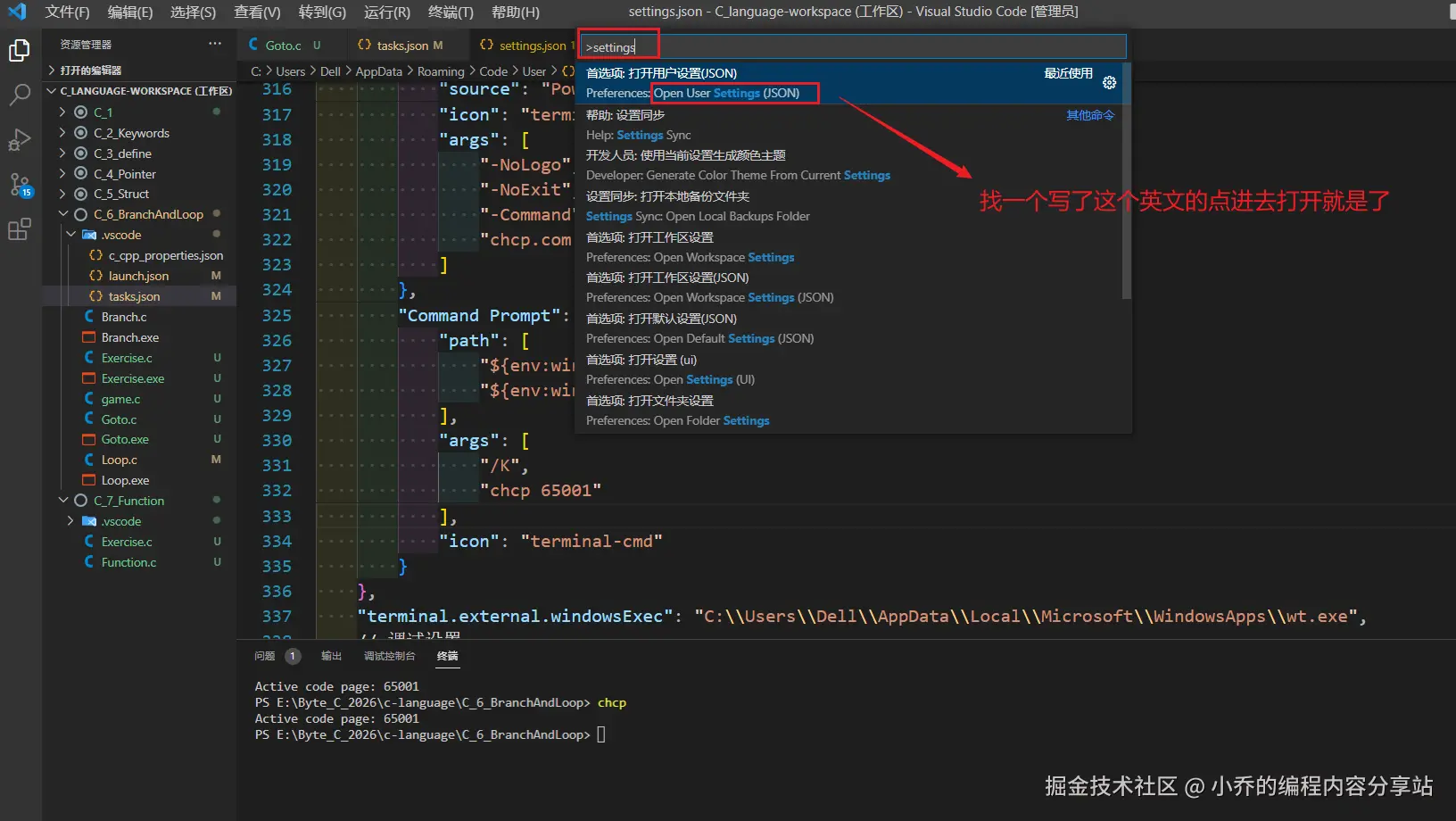Open Goto.exe file in explorer

pyautogui.click(x=125, y=439)
